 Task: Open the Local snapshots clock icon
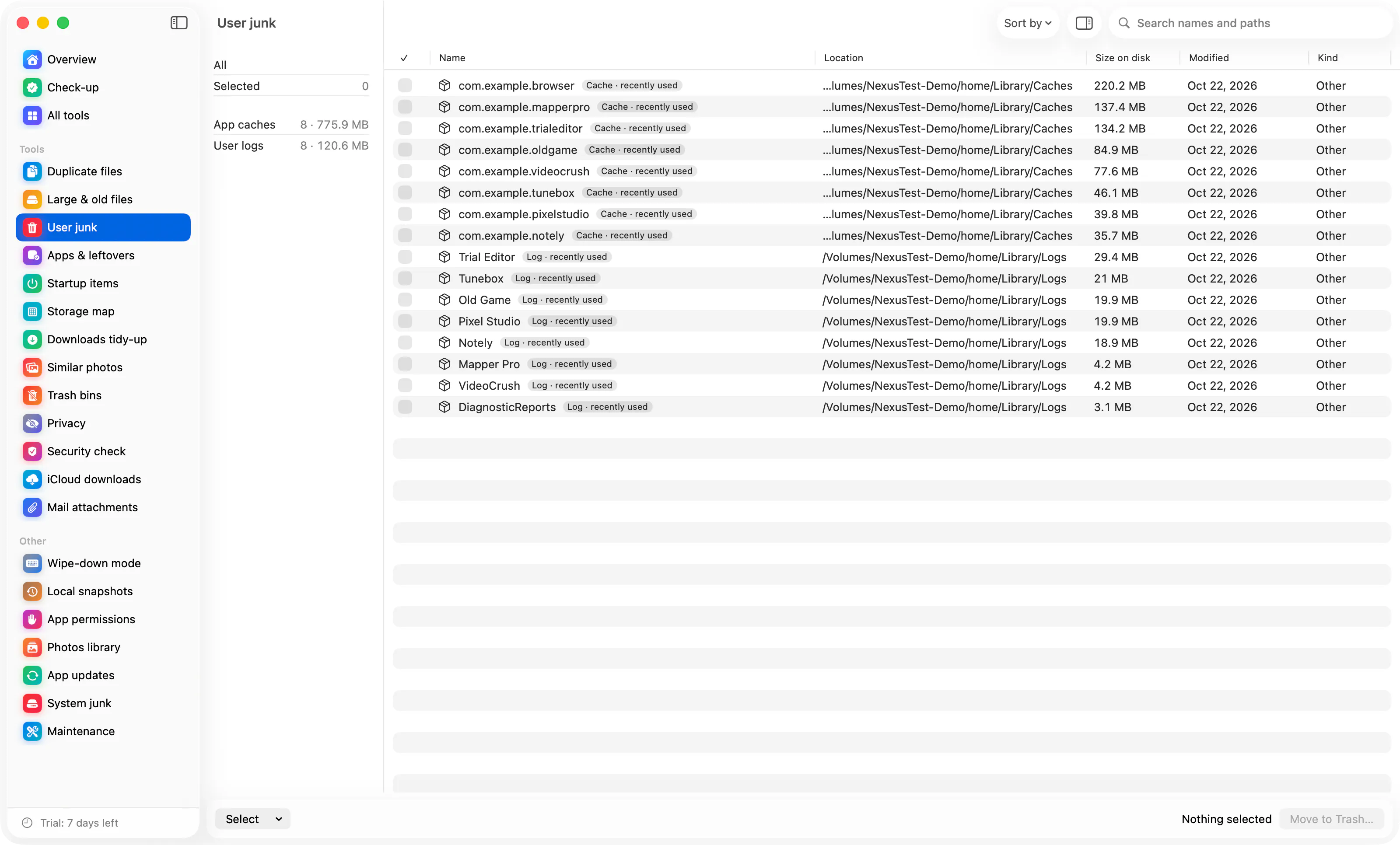tap(32, 591)
